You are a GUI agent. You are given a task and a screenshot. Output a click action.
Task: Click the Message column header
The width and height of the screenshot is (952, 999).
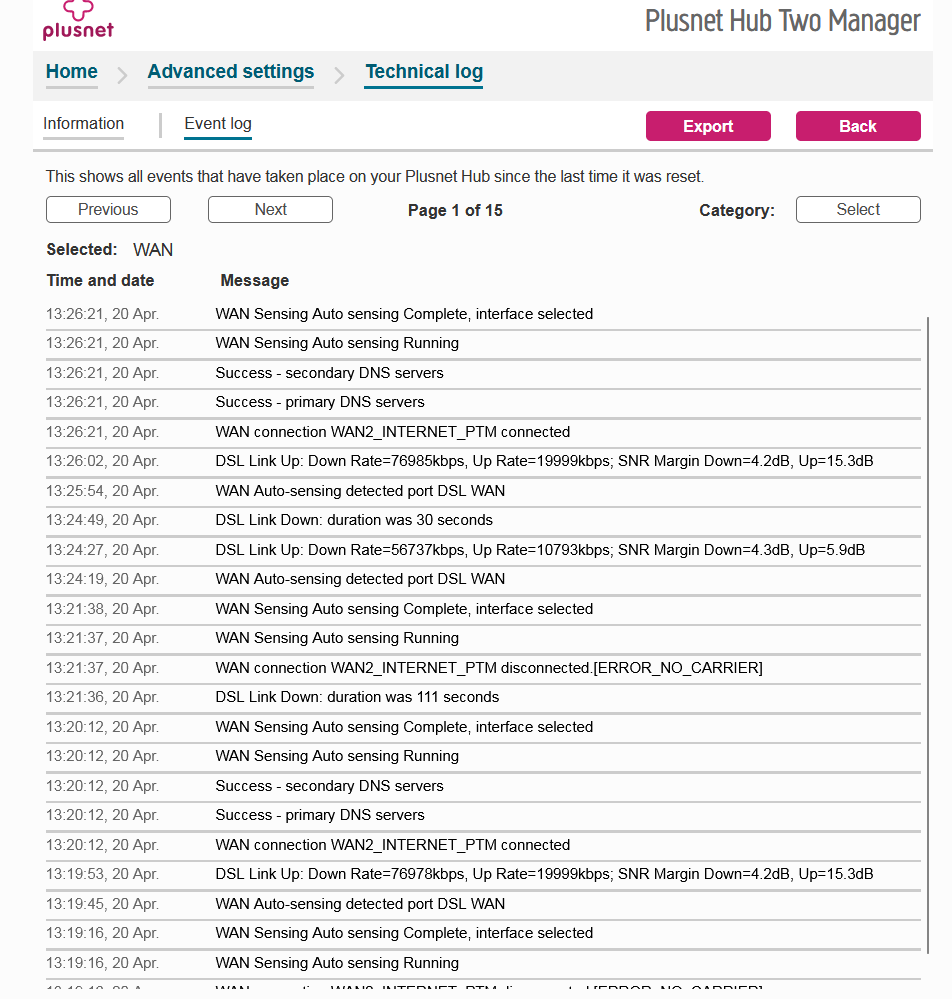tap(254, 280)
